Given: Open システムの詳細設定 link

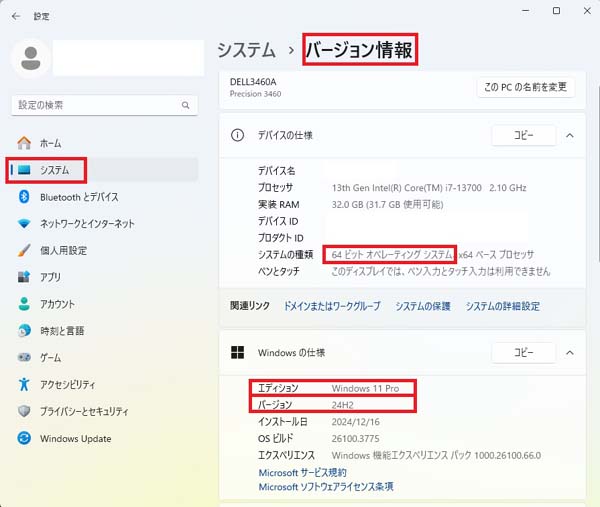Looking at the screenshot, I should point(502,306).
